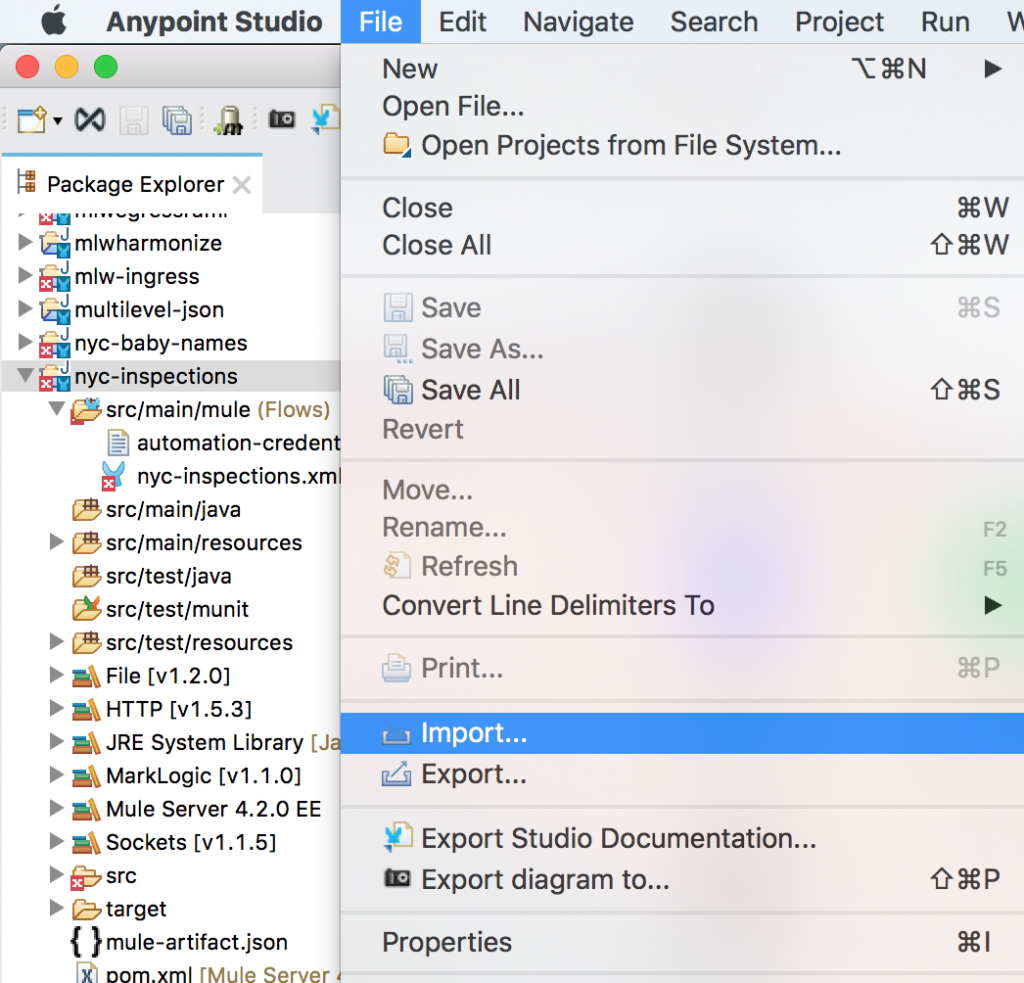The width and height of the screenshot is (1024, 983).
Task: Click the deploy jar icon with green plus
Action: coord(227,119)
